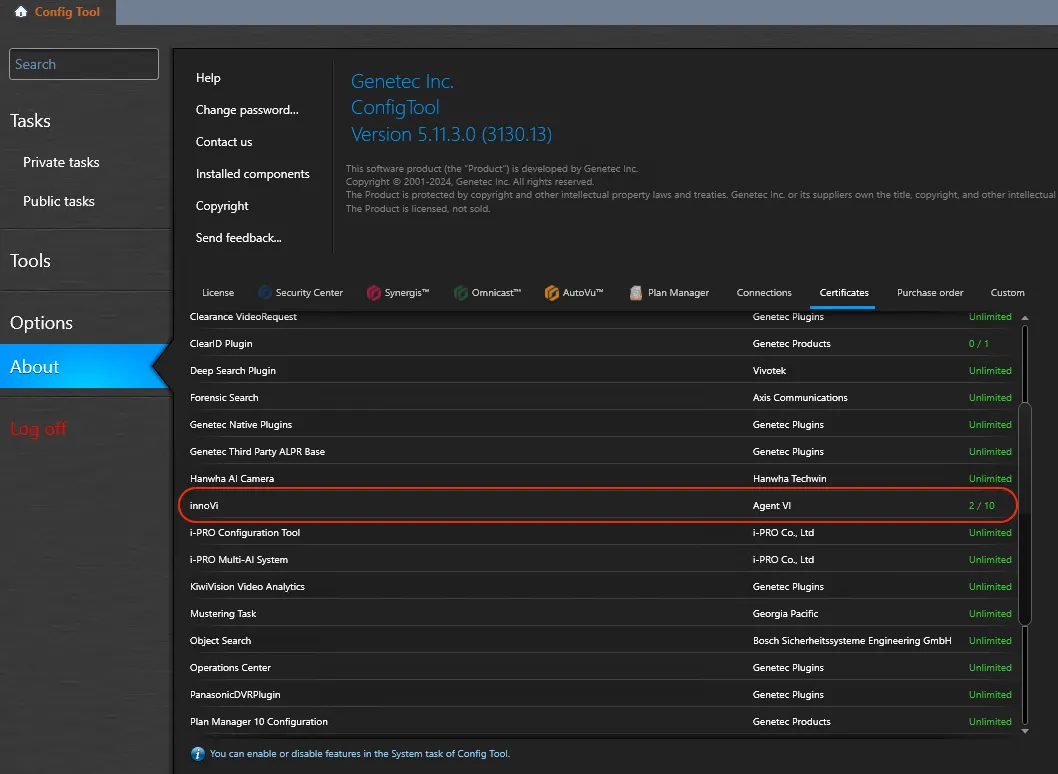Click the 0 / 1 count for ClearID
1058x774 pixels.
(x=978, y=343)
